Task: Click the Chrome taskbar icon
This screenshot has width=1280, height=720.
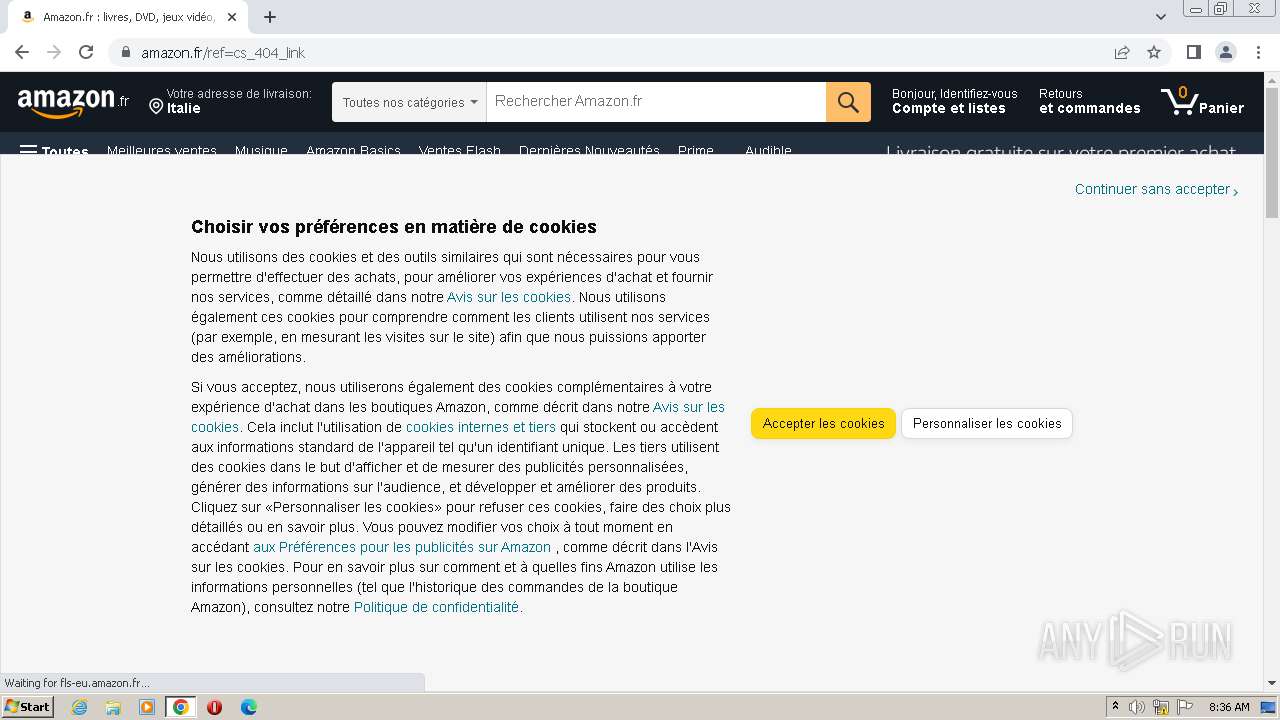Action: 181,707
